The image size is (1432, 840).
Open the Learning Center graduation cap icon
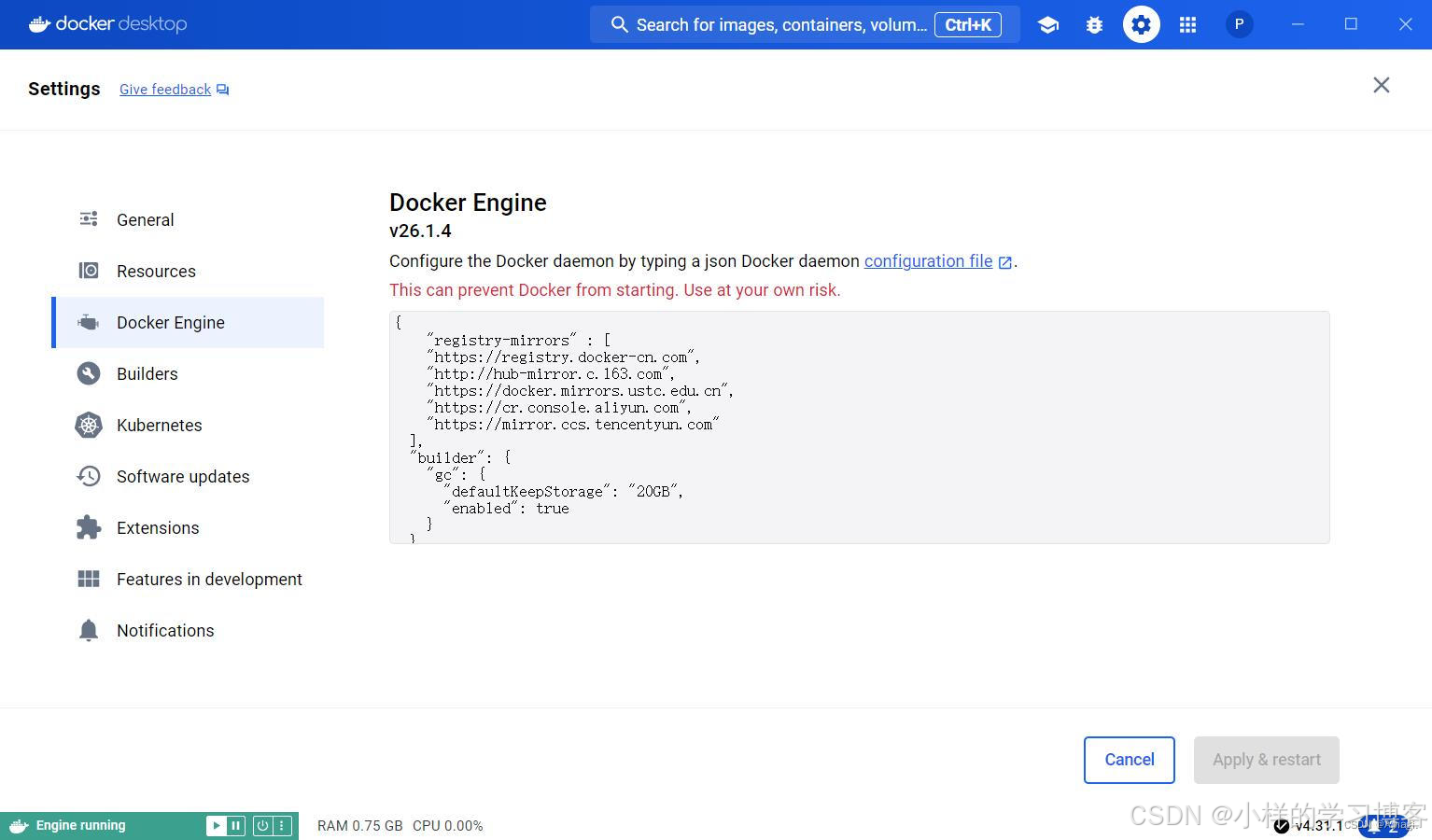click(1047, 25)
